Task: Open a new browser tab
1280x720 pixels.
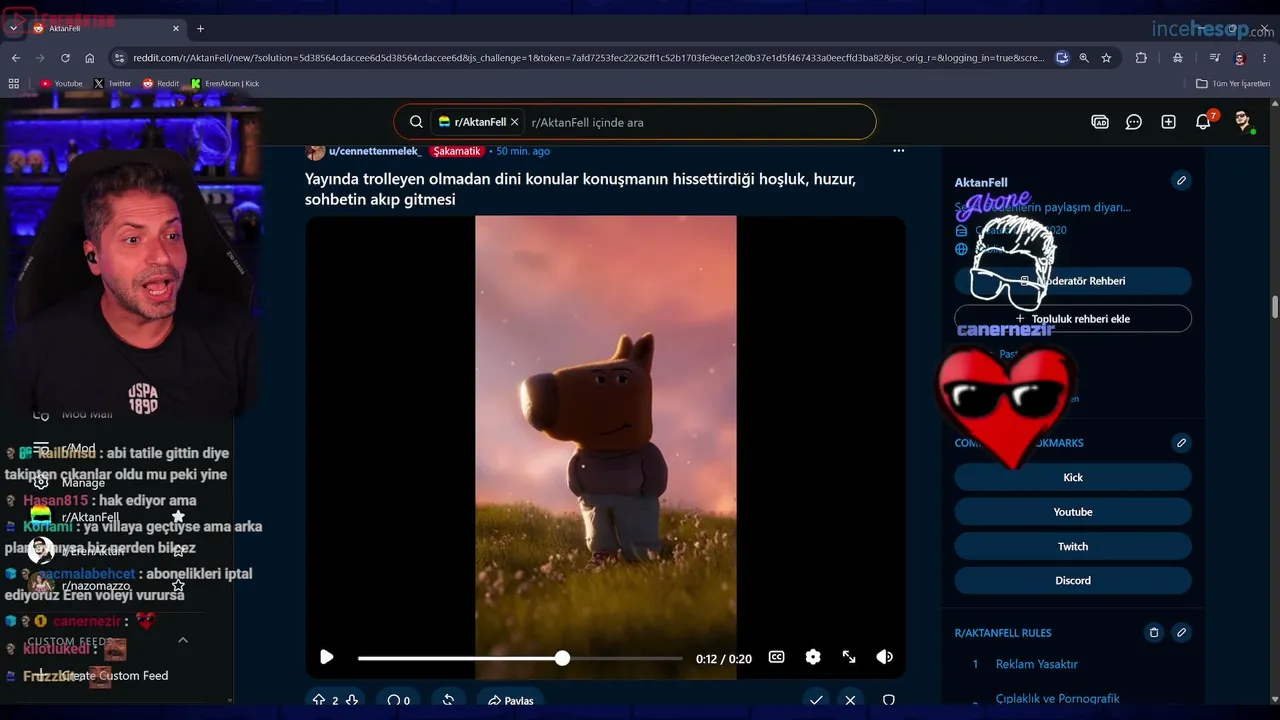Action: point(200,28)
